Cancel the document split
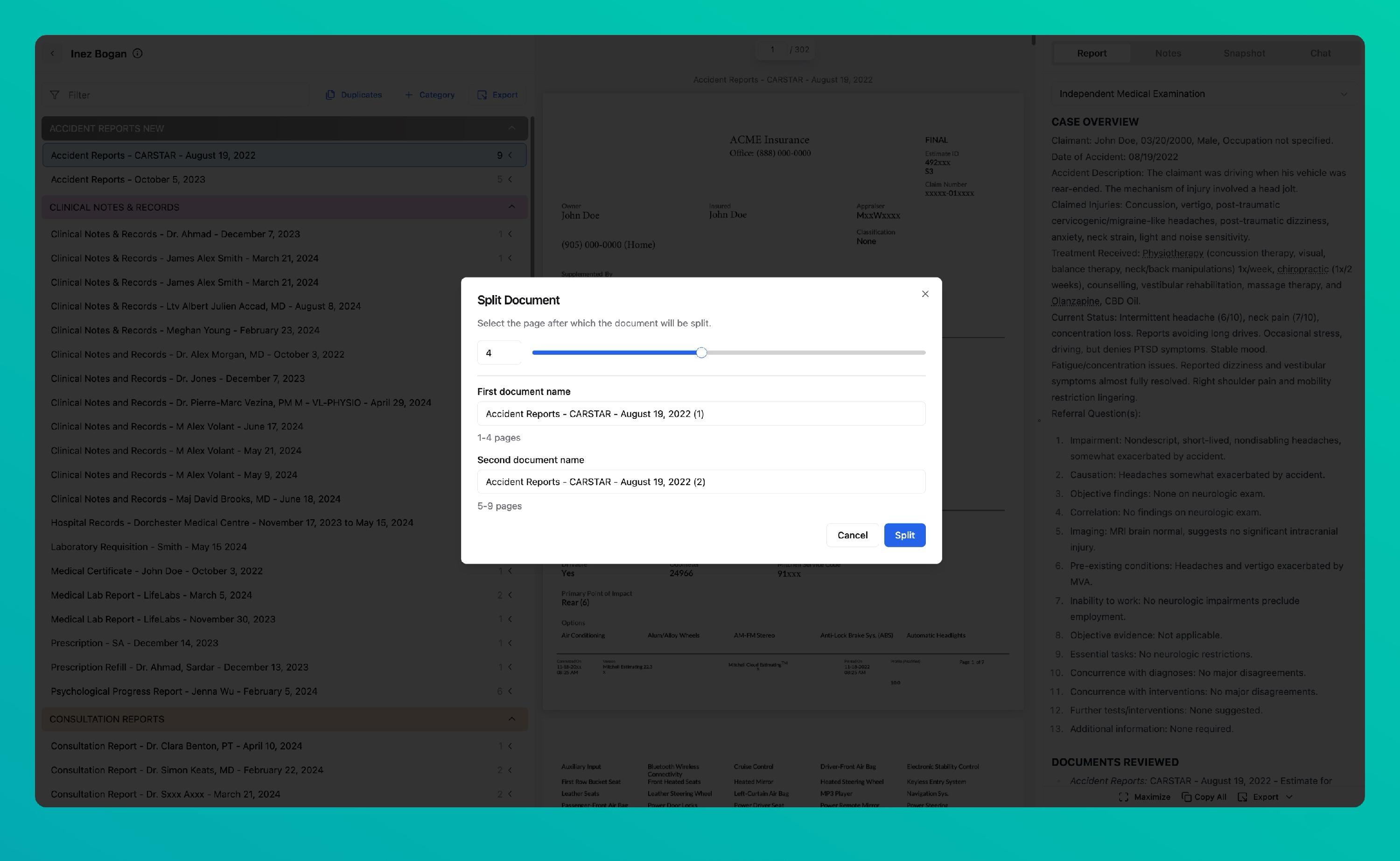This screenshot has height=861, width=1400. point(852,535)
